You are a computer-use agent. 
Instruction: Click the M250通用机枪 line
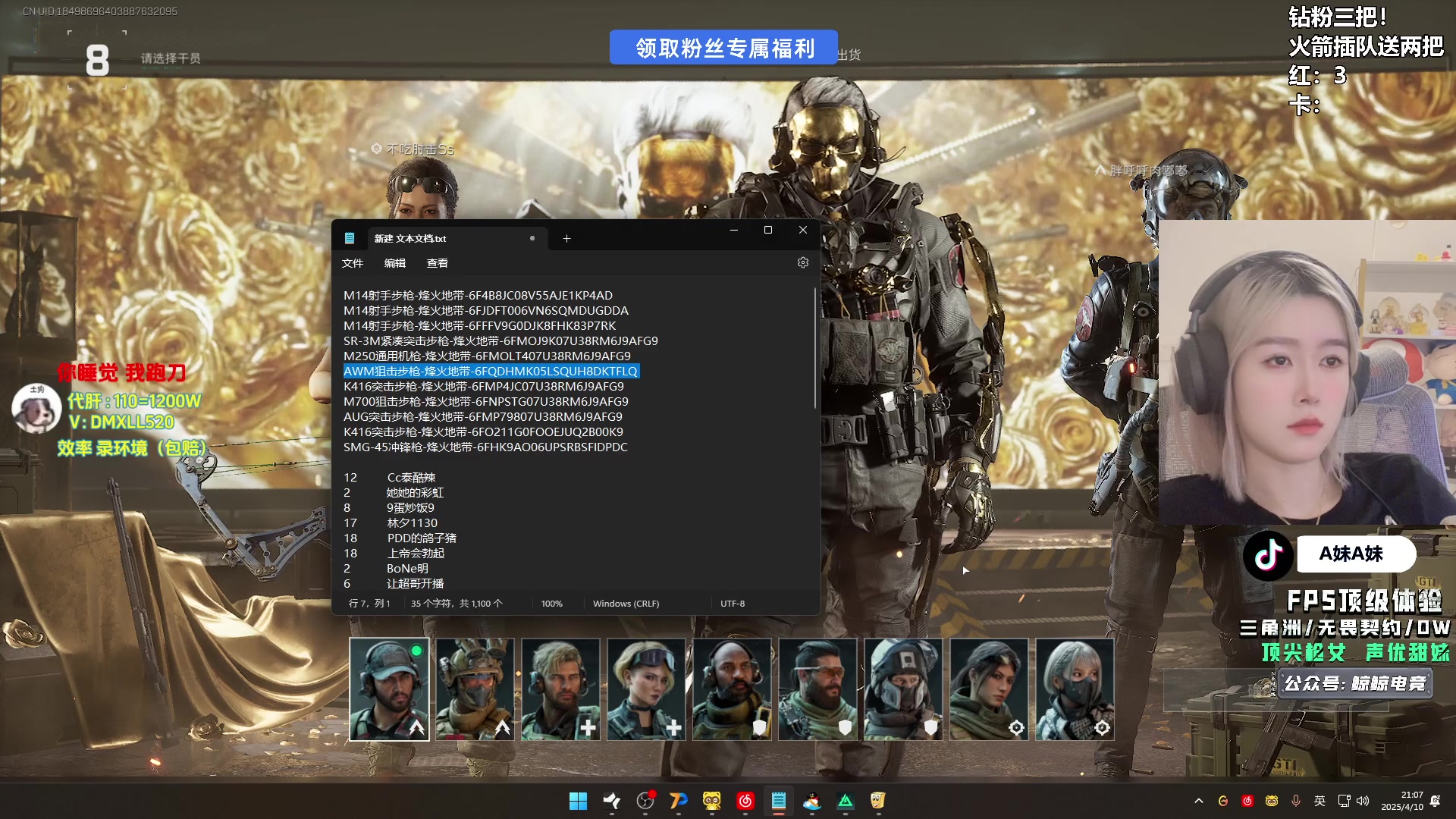pos(487,356)
